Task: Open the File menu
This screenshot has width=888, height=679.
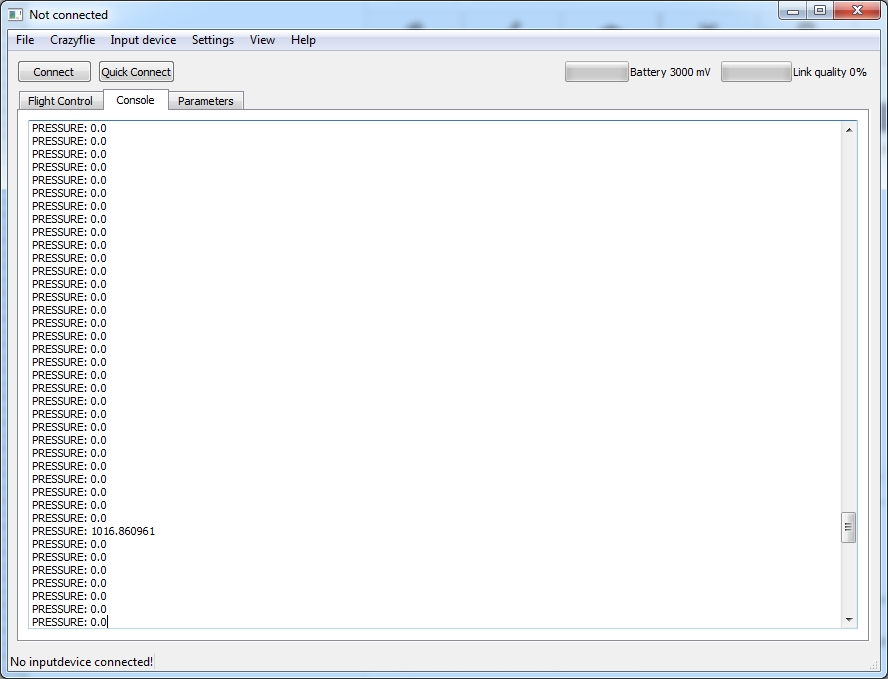Action: [25, 40]
